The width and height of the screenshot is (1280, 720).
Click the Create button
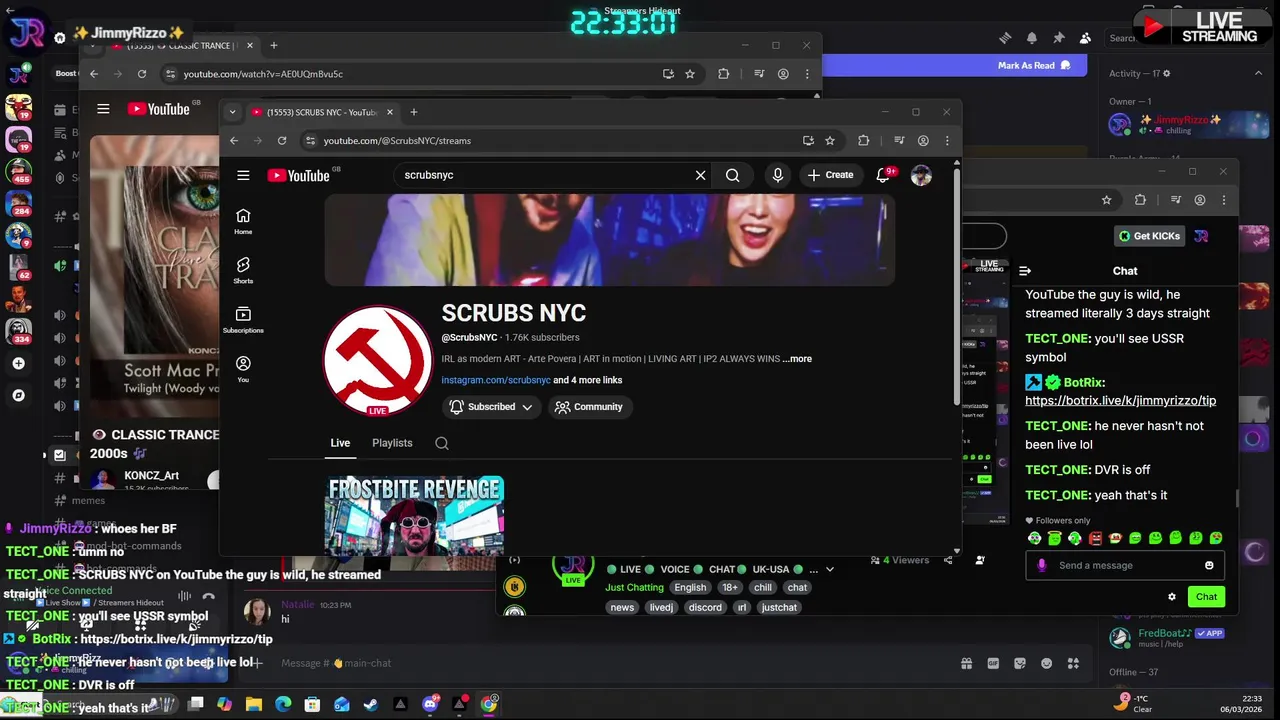click(831, 175)
